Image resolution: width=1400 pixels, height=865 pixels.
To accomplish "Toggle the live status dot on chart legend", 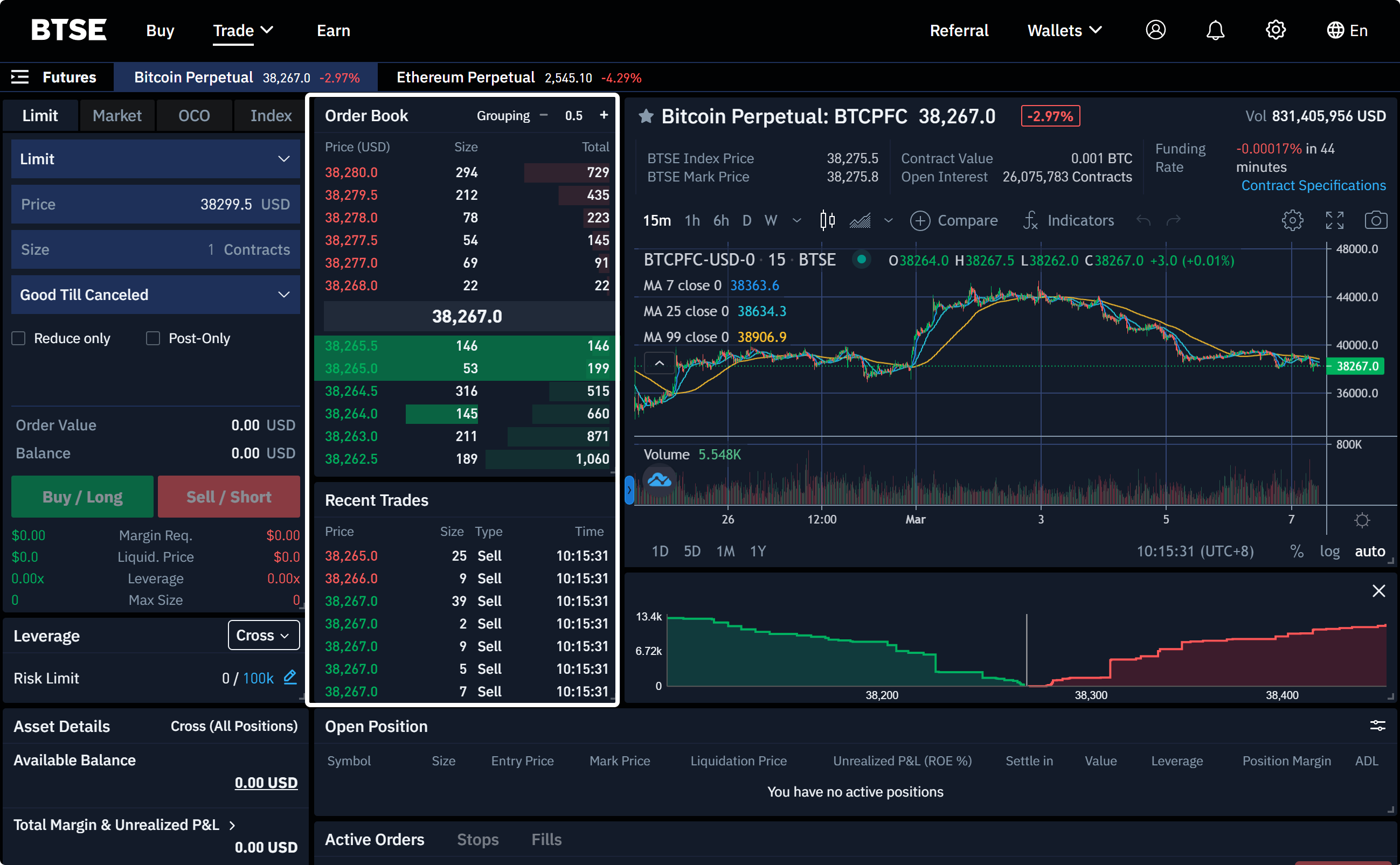I will point(861,259).
